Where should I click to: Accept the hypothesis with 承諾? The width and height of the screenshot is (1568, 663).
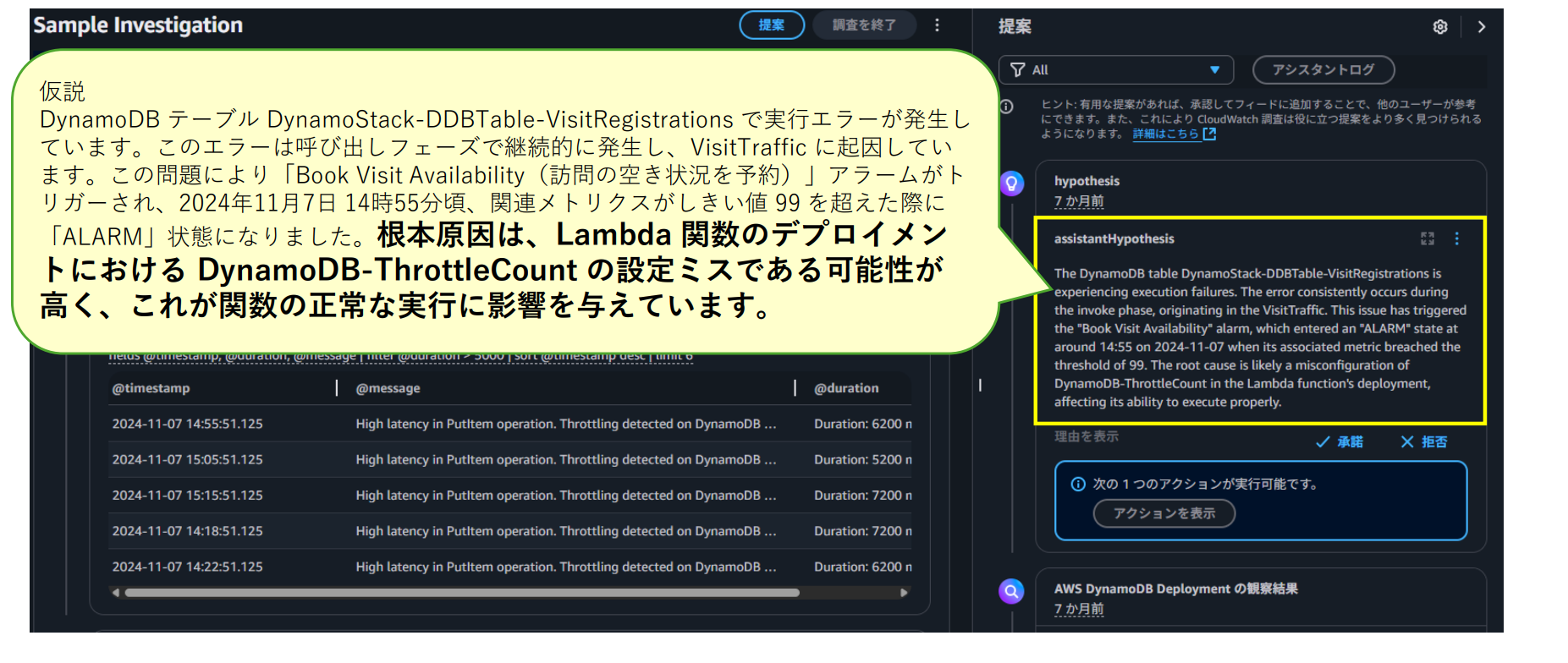pos(1340,441)
